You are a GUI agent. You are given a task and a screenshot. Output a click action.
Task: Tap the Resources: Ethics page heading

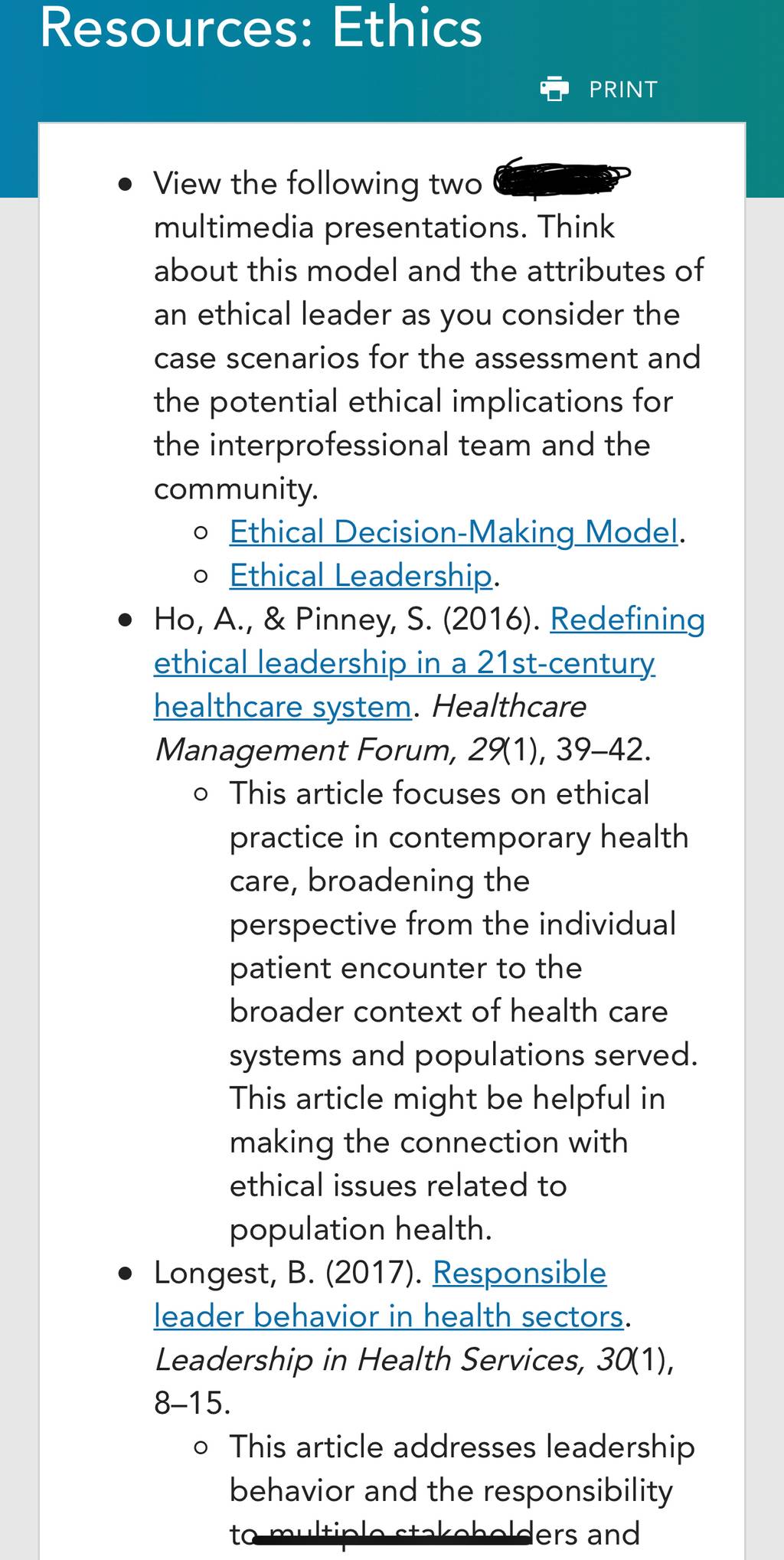pos(261,28)
